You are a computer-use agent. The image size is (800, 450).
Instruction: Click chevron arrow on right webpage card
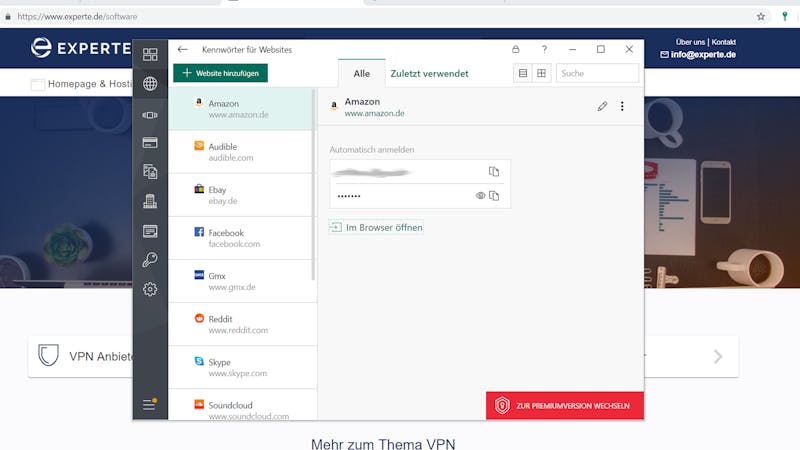pos(718,356)
